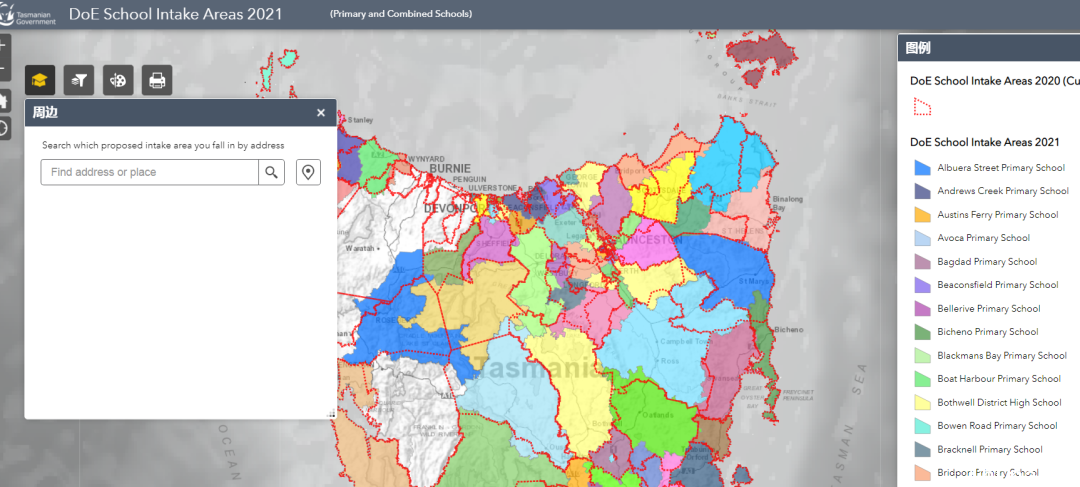Open the print map widget
Screen dimensions: 1080x487
click(x=157, y=81)
